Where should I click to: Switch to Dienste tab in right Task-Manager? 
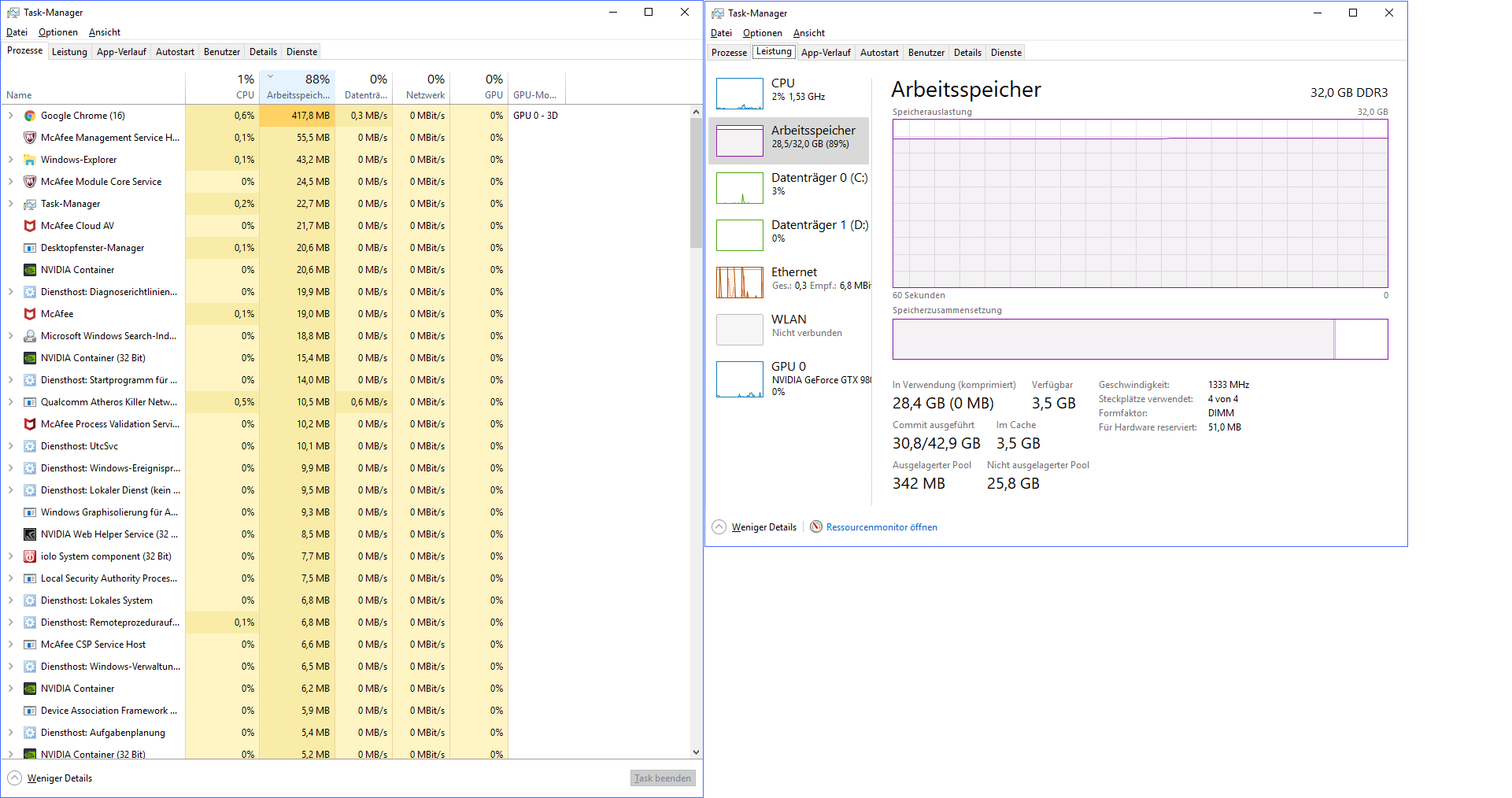[1006, 53]
